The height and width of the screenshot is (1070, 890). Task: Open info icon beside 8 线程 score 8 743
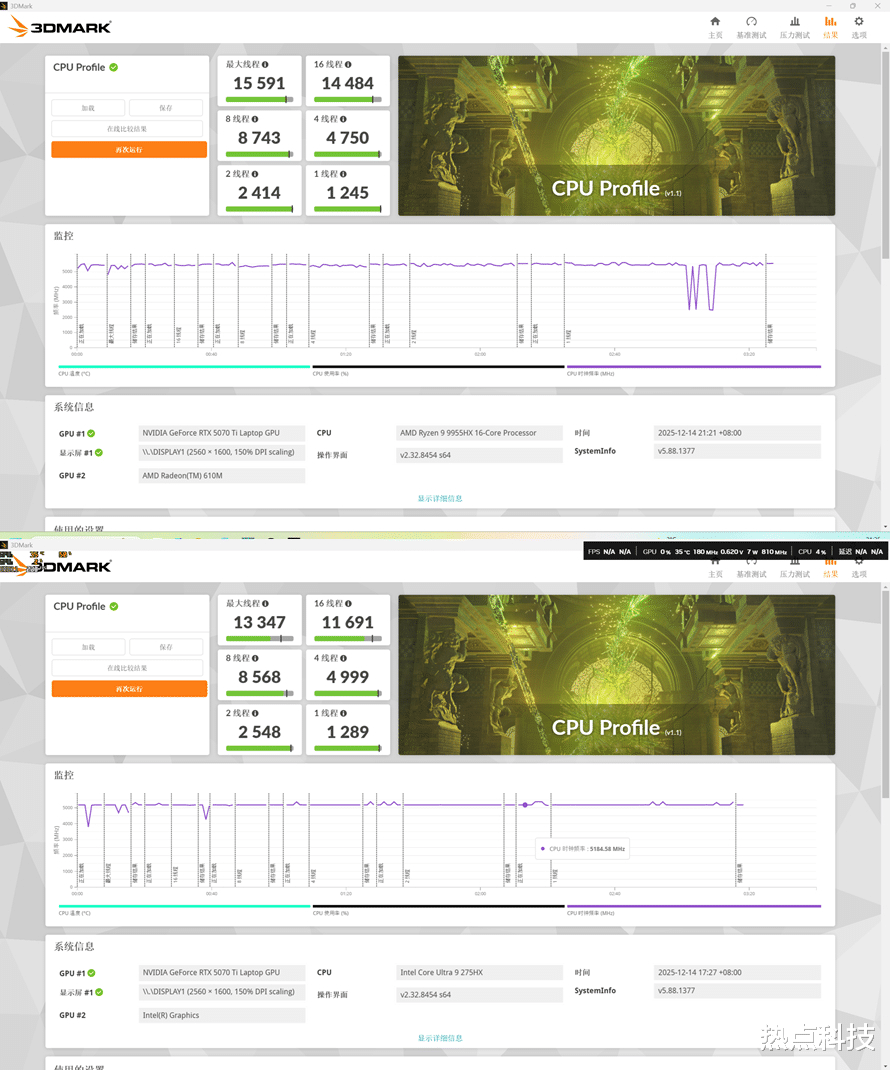click(255, 119)
